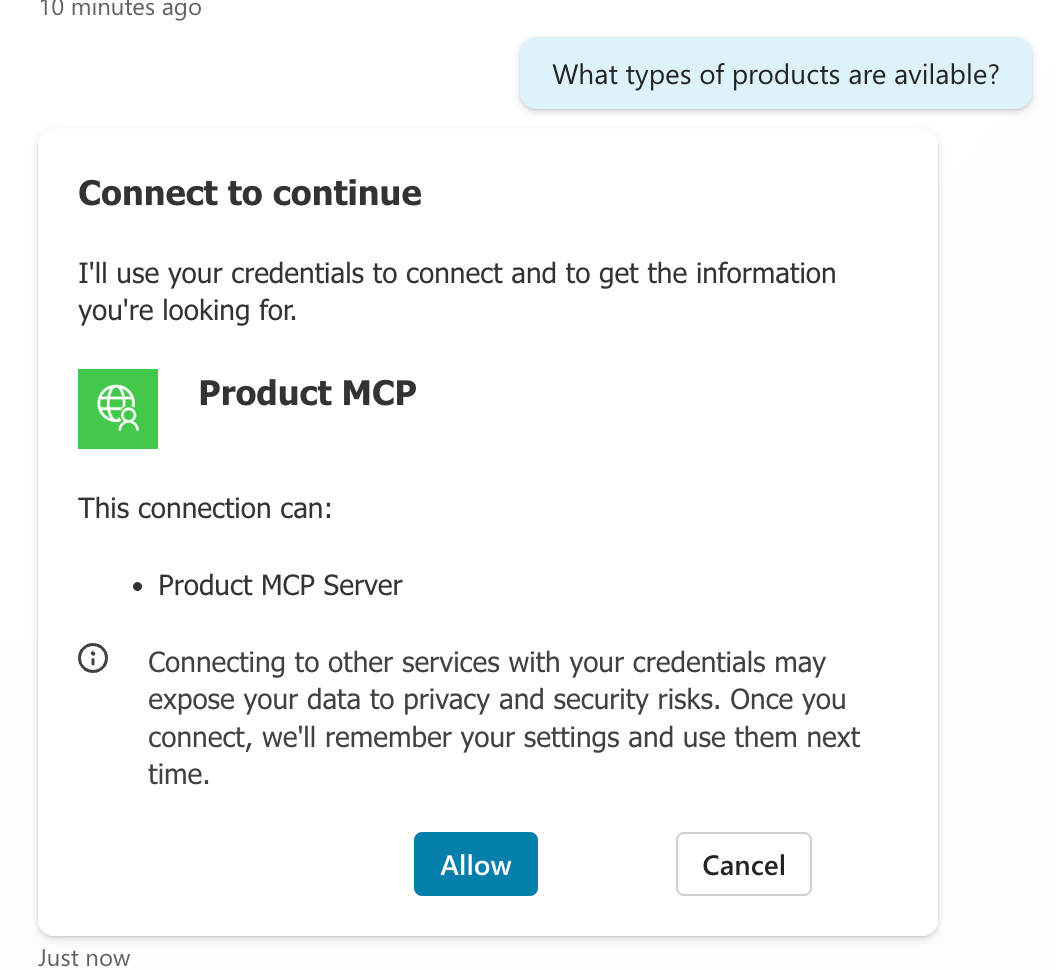Screen dimensions: 1056x970
Task: Click the bullet dot before Product MCP Server
Action: (x=137, y=586)
